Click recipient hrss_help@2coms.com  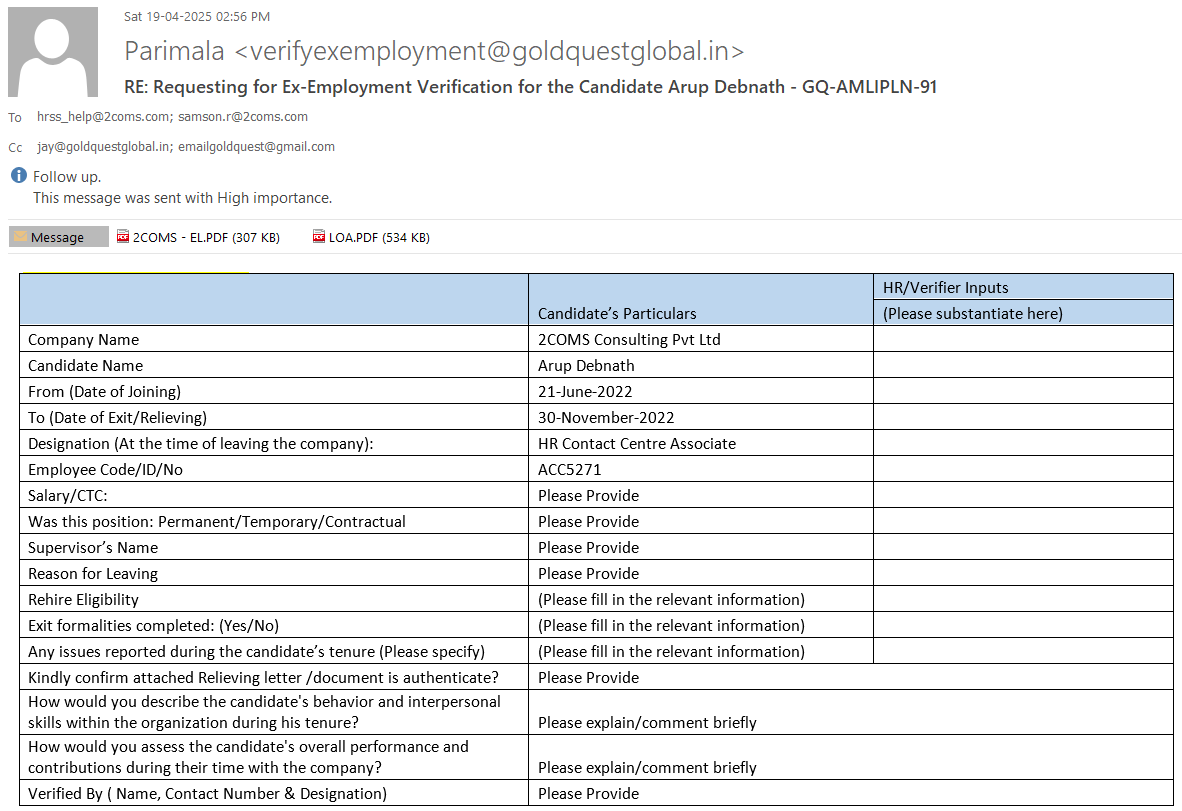(104, 117)
